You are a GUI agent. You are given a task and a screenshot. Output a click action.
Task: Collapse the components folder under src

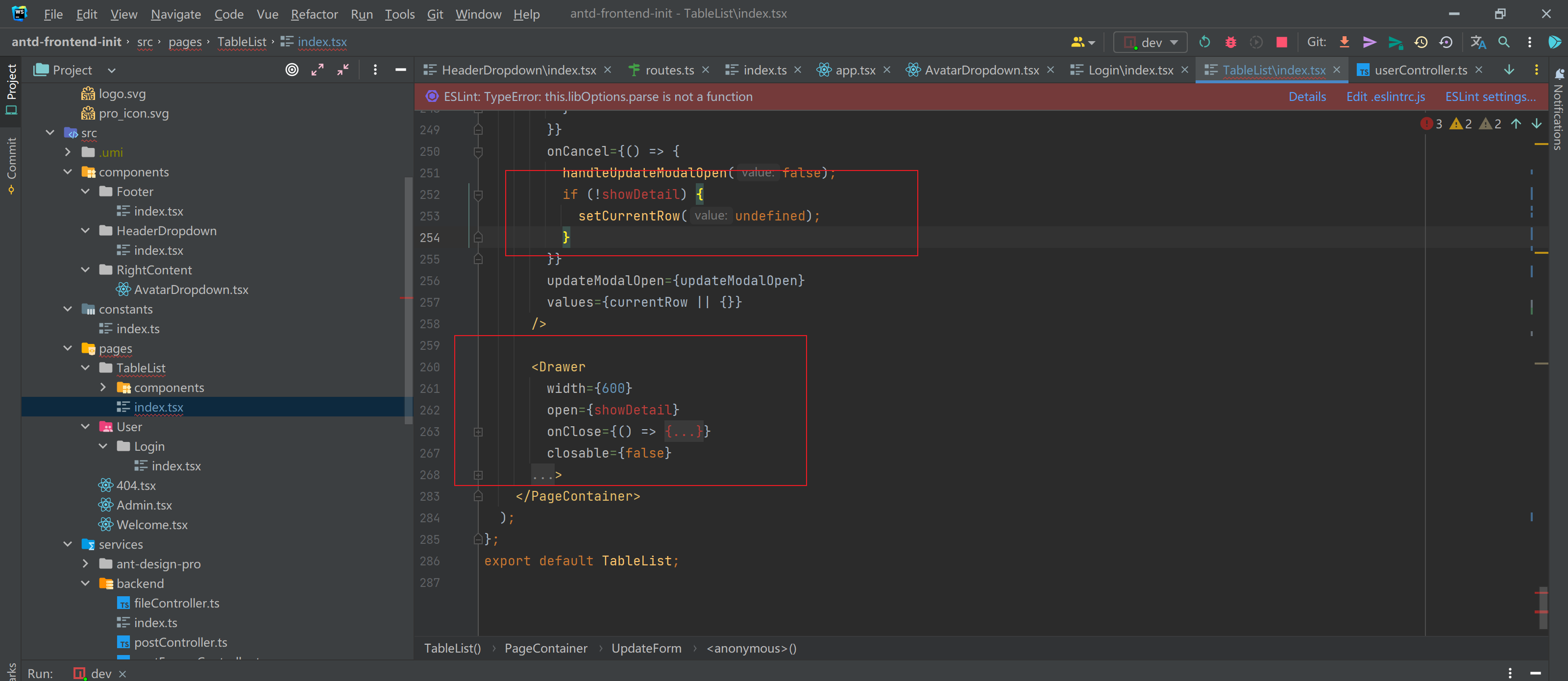(68, 172)
